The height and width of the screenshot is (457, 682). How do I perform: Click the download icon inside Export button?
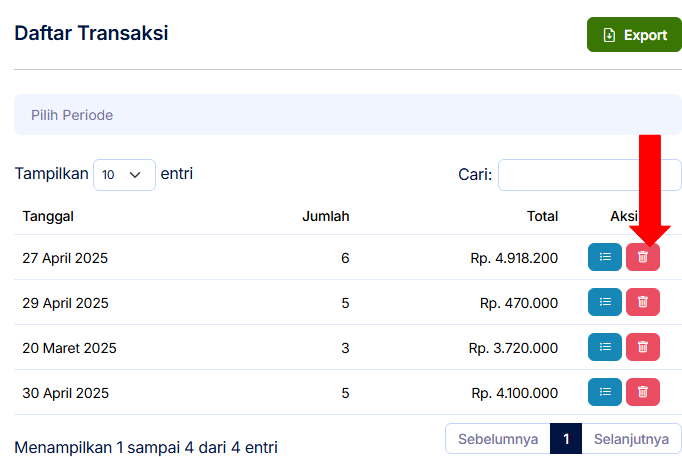(609, 35)
